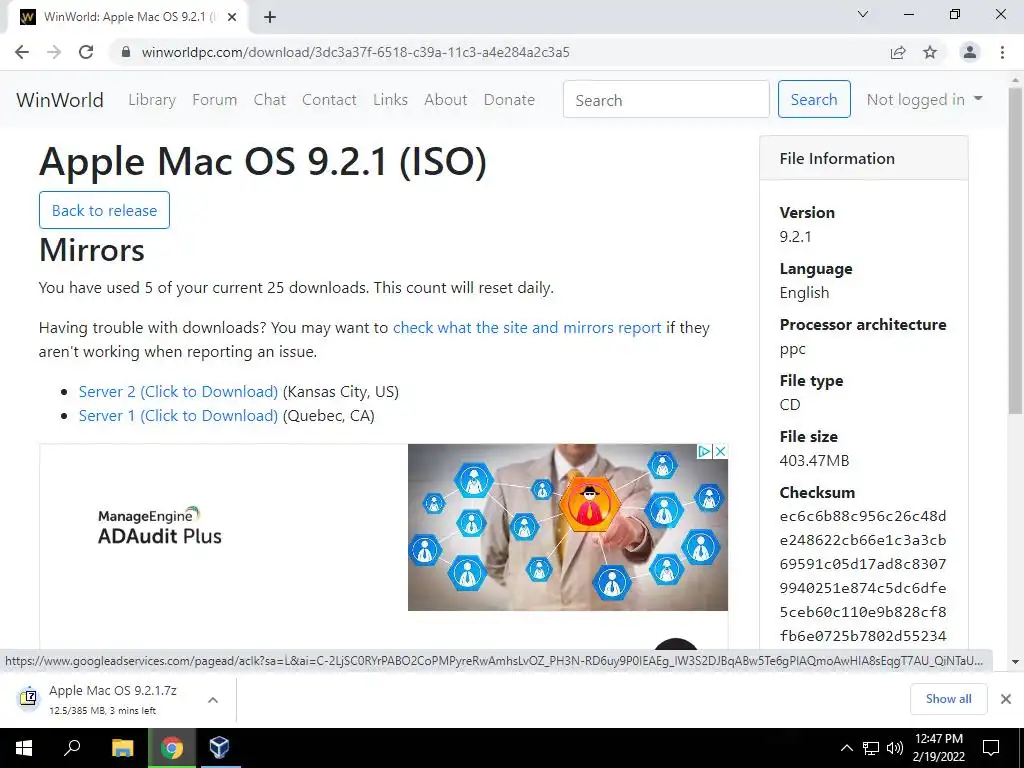Click the scrollbar down arrow

pyautogui.click(x=1015, y=662)
